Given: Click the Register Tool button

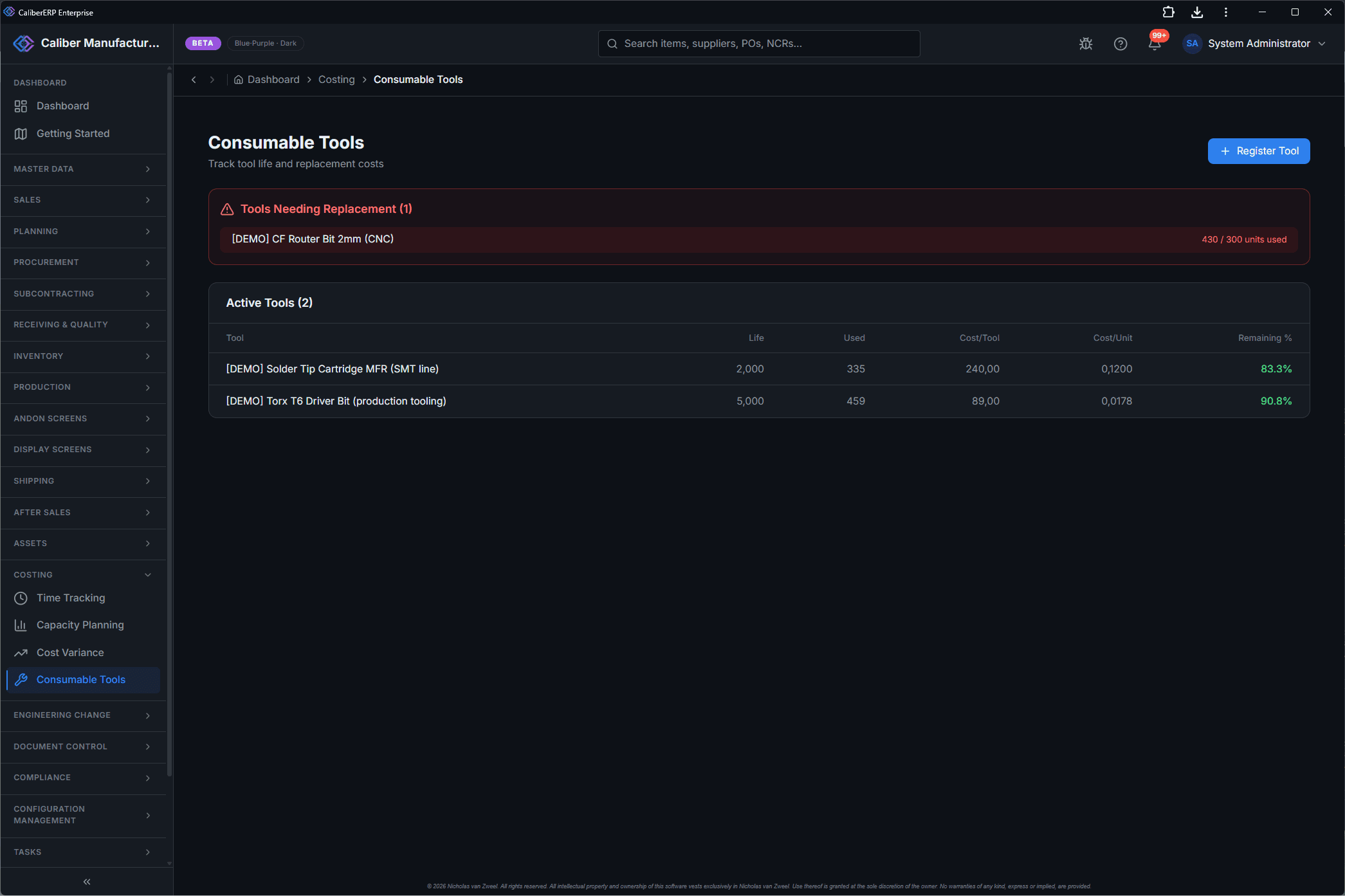Looking at the screenshot, I should tap(1259, 151).
